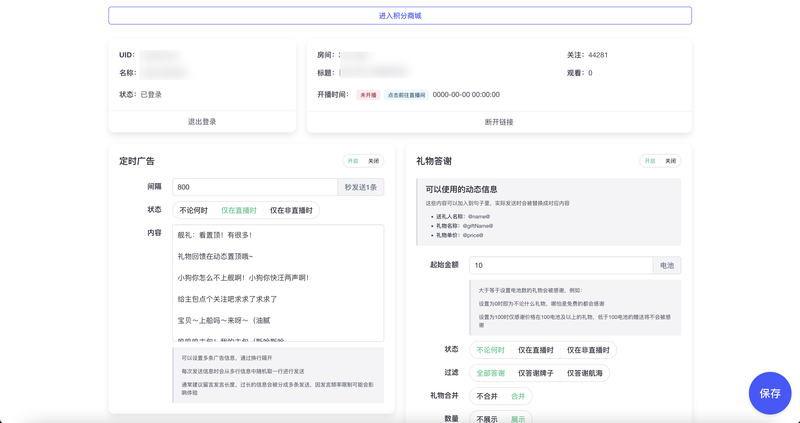
Task: Click the 可以使用的动态信息 heading
Action: [x=462, y=189]
